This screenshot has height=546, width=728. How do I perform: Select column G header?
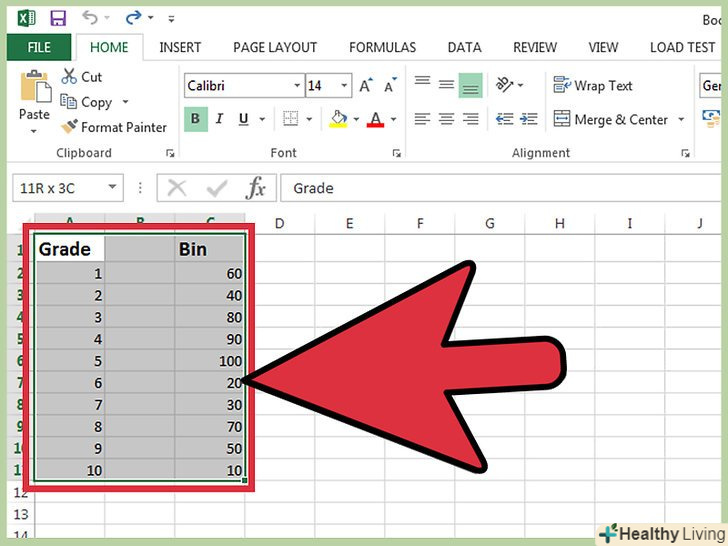click(490, 224)
